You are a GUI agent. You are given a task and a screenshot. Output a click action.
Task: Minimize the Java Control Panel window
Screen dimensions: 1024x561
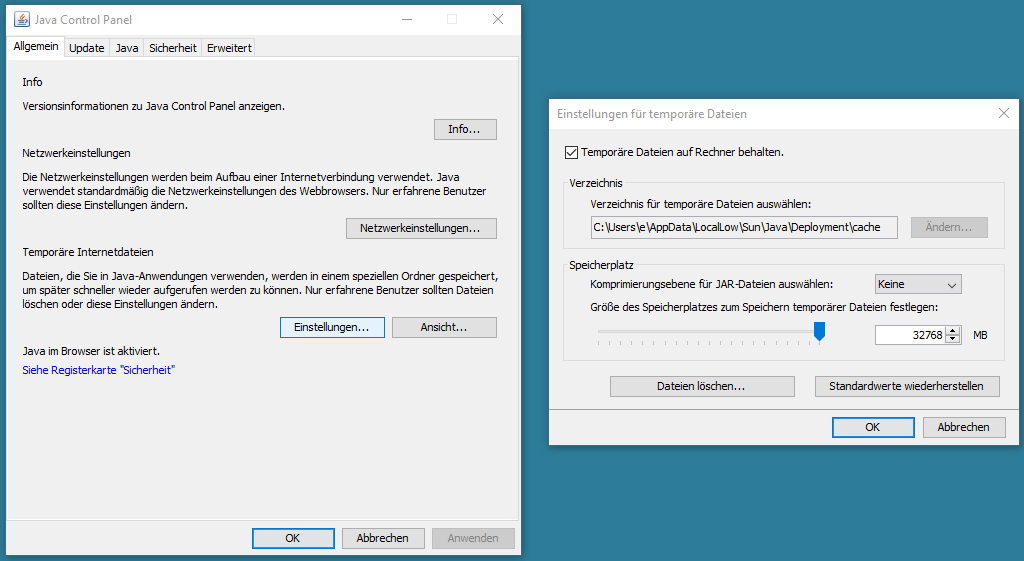click(406, 19)
